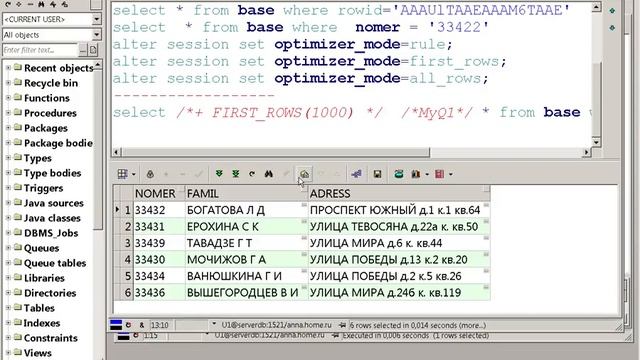Switch to single record view icon
The image size is (640, 360).
(304, 174)
